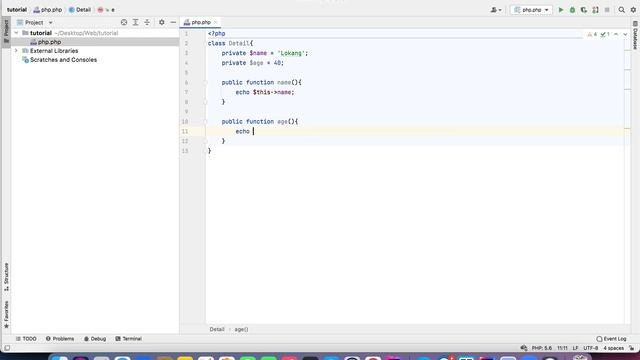Screen dimensions: 640x360
Task: Toggle the read-only lock icon in status bar
Action: tap(632, 348)
